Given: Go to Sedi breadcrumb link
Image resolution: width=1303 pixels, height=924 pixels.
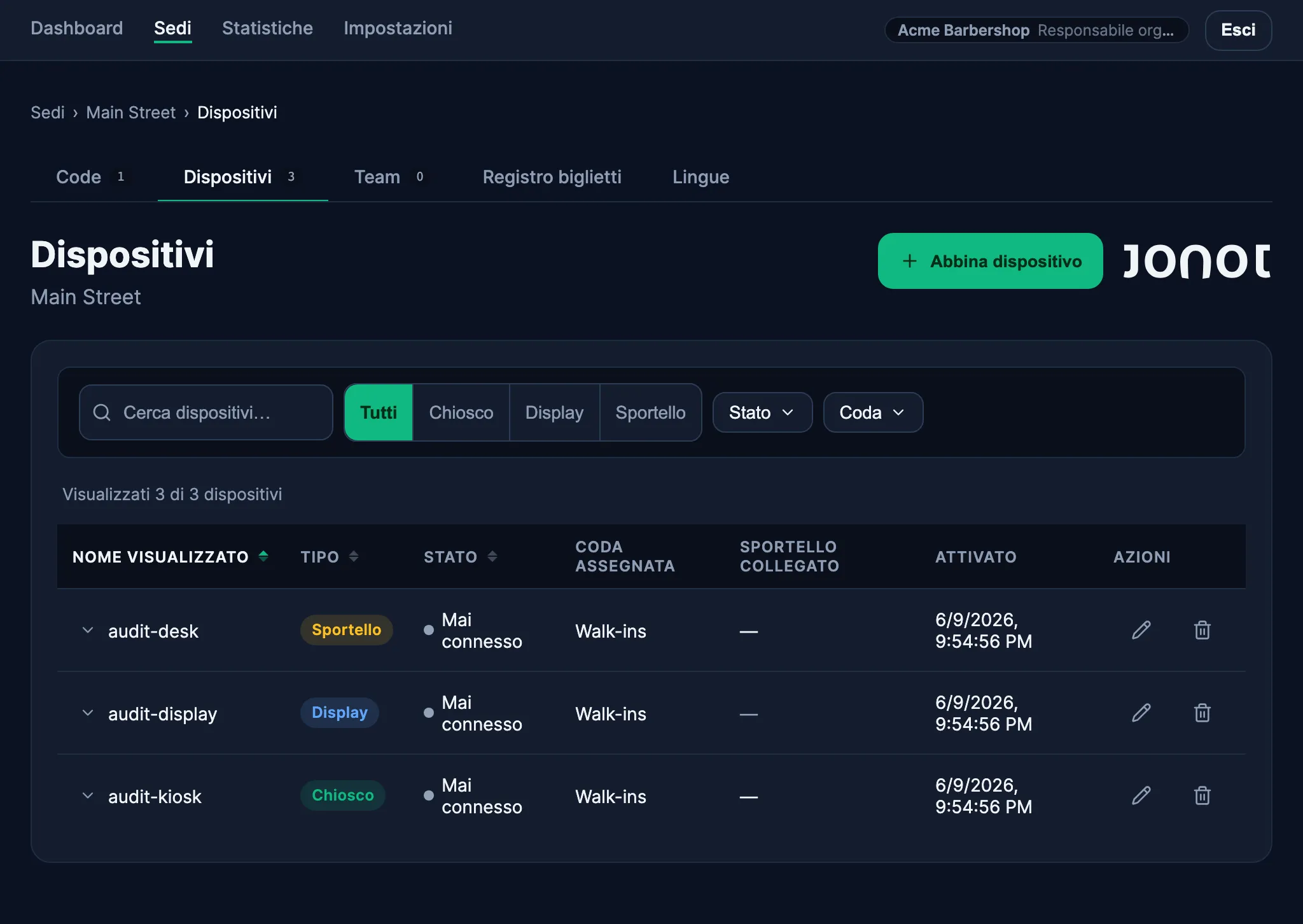Looking at the screenshot, I should pyautogui.click(x=48, y=113).
